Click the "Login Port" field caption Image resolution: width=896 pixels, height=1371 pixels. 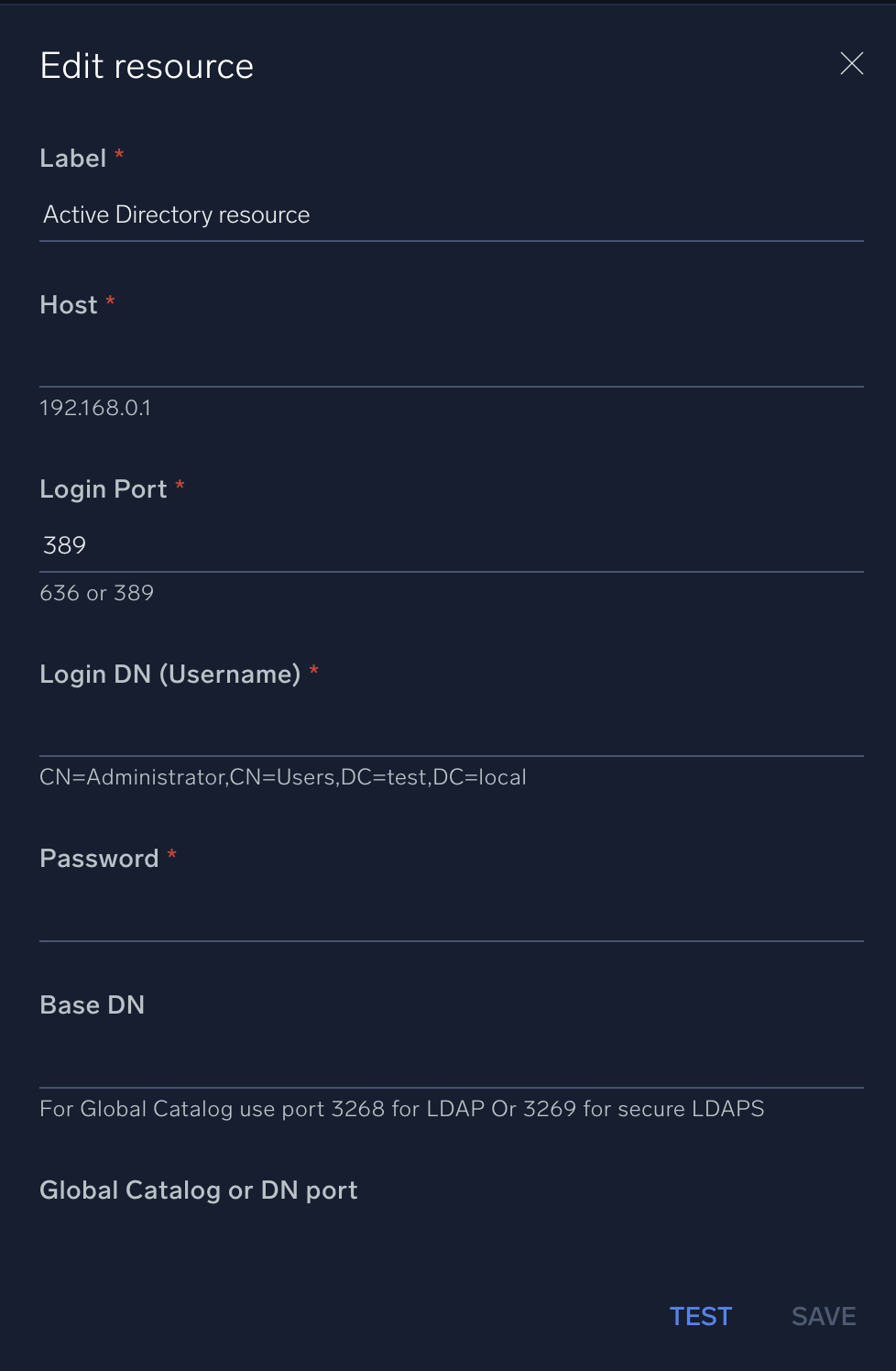[x=104, y=489]
